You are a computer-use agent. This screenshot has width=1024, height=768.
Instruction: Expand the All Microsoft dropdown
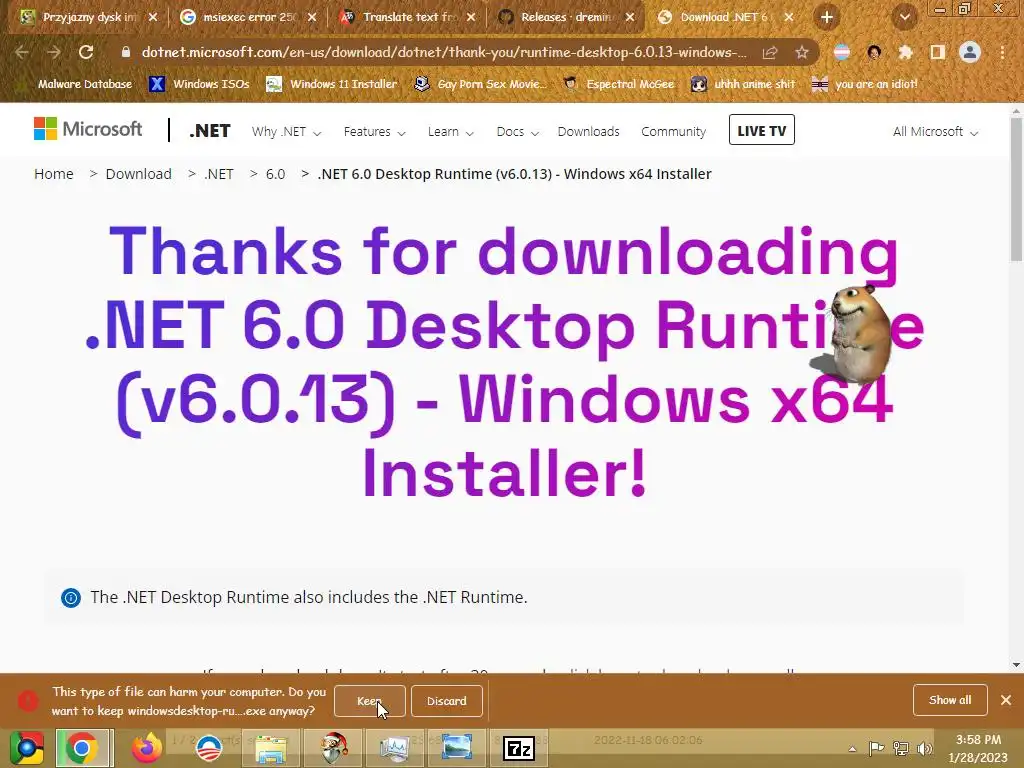tap(935, 131)
